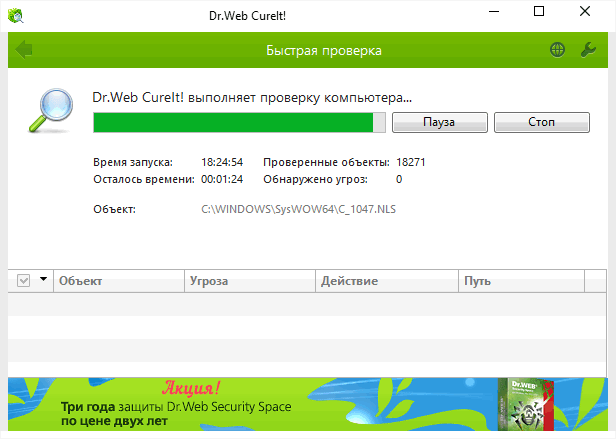Open the wrench settings icon

pyautogui.click(x=588, y=50)
